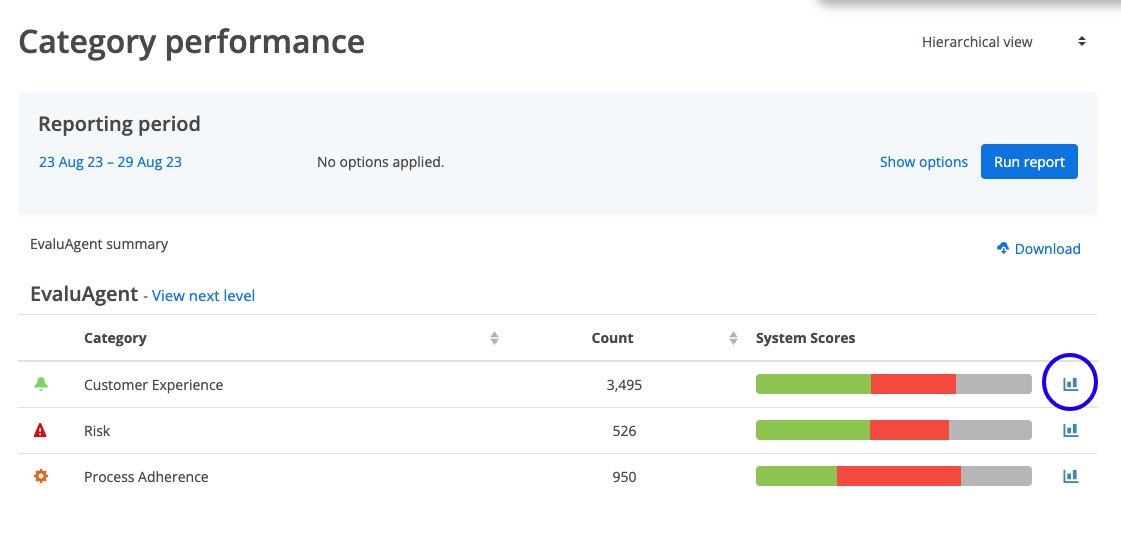
Task: Click the Risk system score bar
Action: 894,430
